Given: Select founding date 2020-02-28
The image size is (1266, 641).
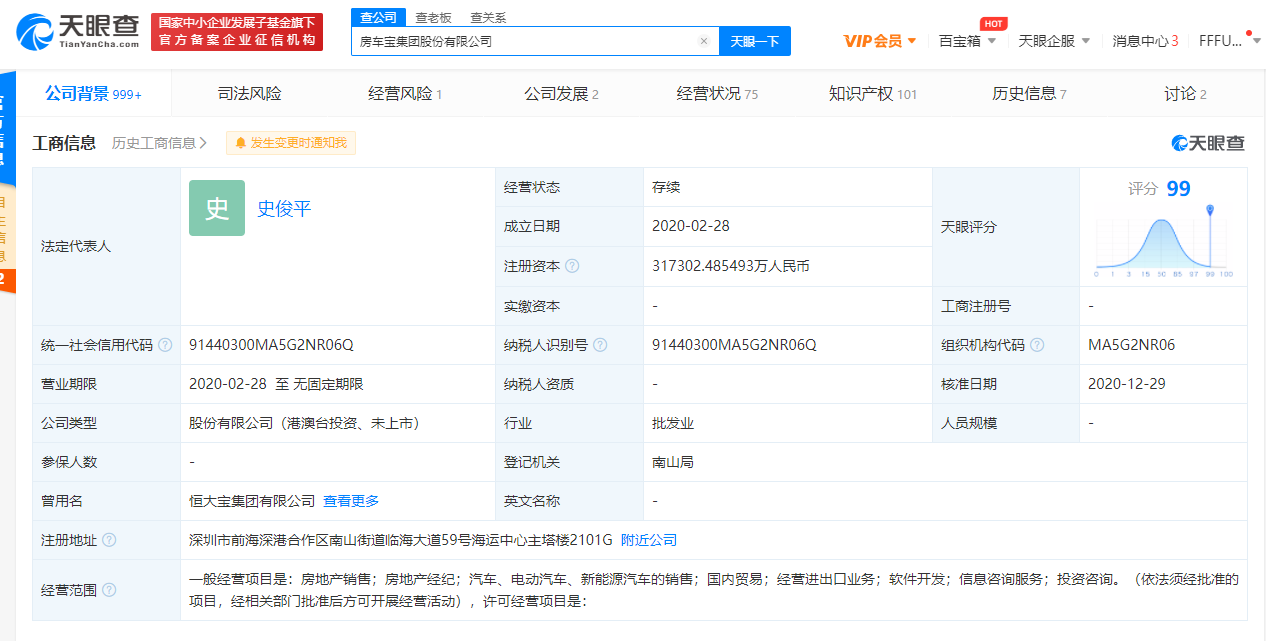Looking at the screenshot, I should coord(691,226).
